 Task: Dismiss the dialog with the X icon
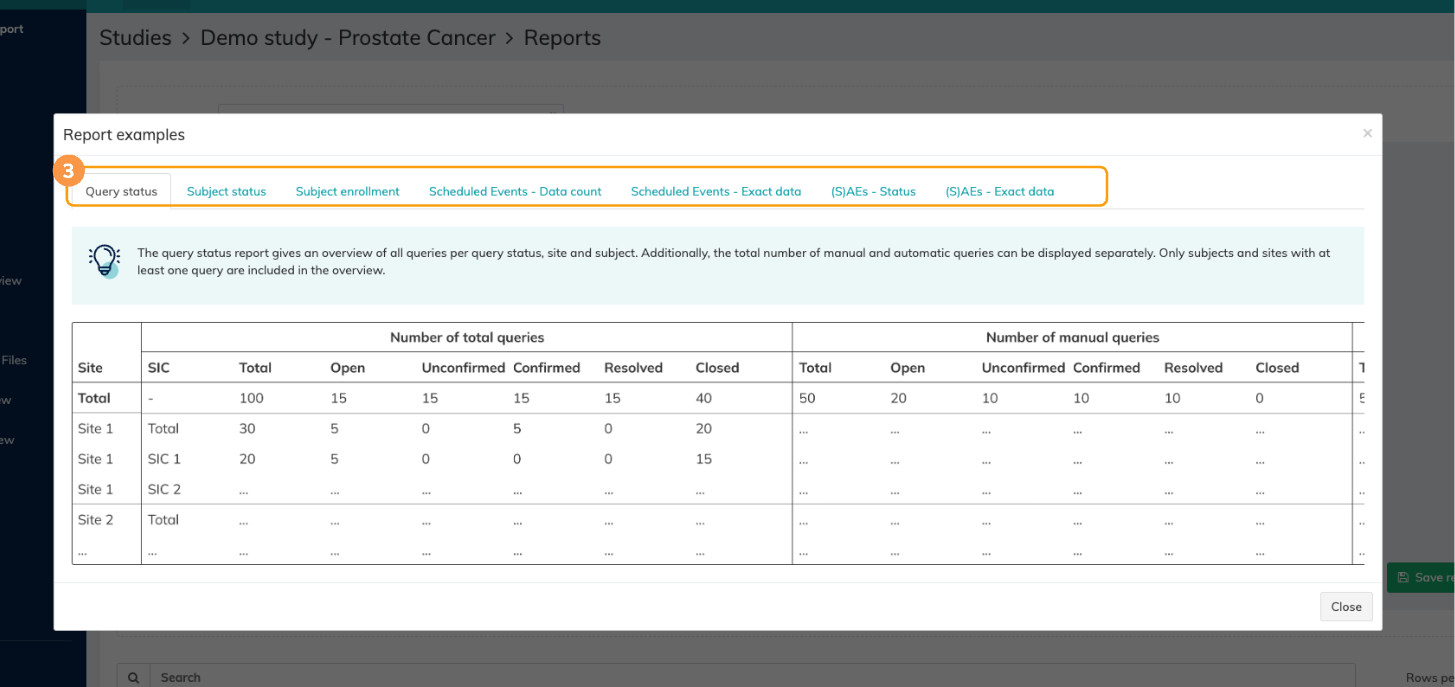coord(1367,133)
